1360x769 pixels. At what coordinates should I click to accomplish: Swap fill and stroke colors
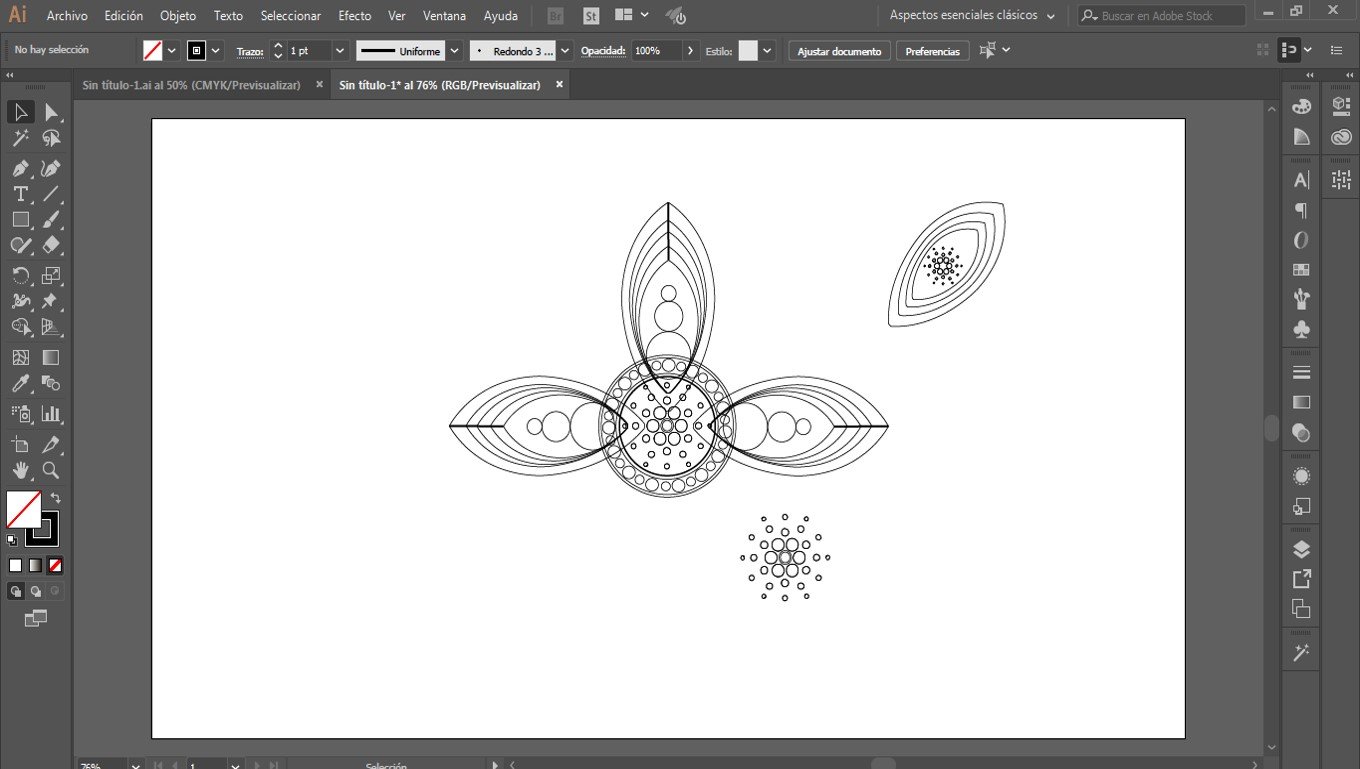point(56,497)
